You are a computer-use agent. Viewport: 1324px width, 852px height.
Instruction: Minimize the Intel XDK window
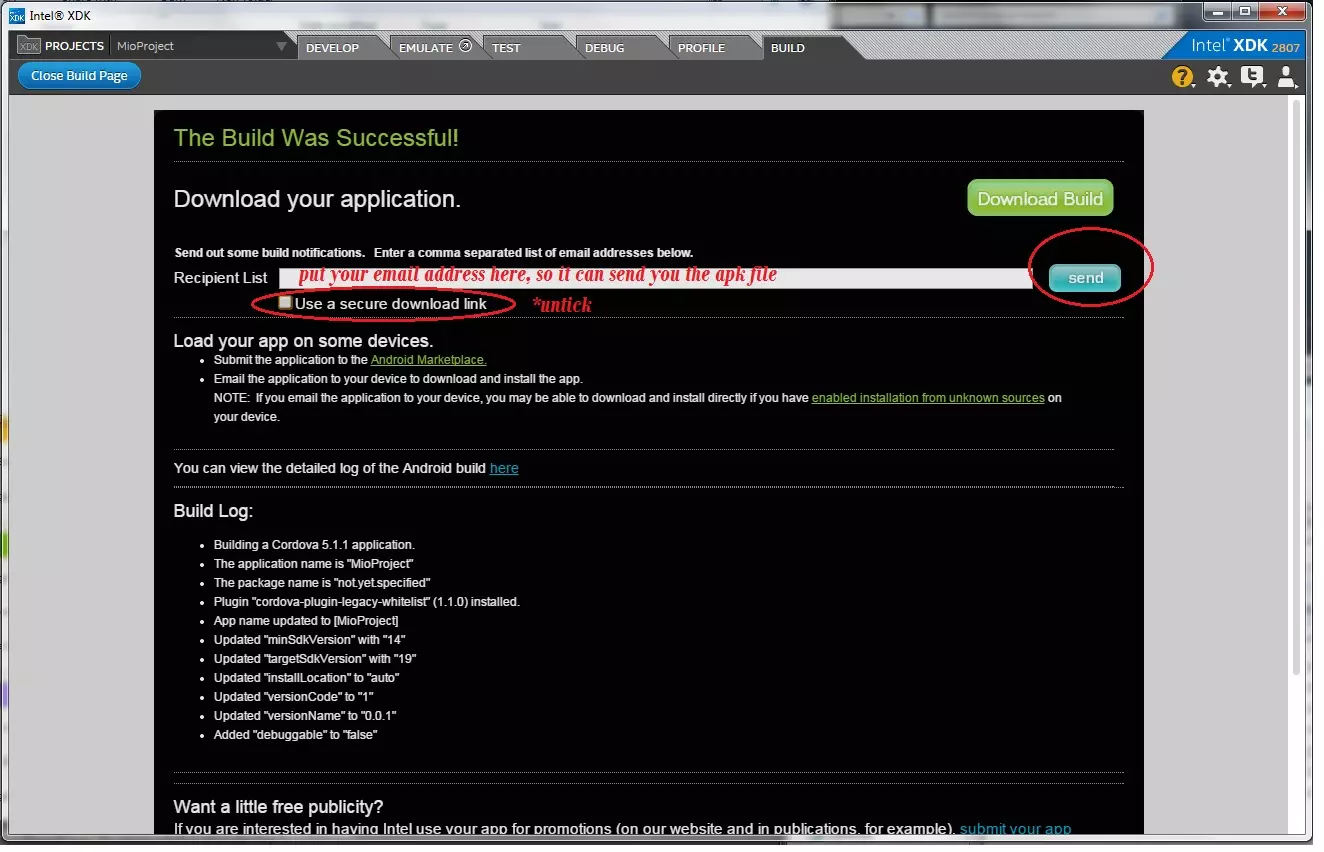1216,12
